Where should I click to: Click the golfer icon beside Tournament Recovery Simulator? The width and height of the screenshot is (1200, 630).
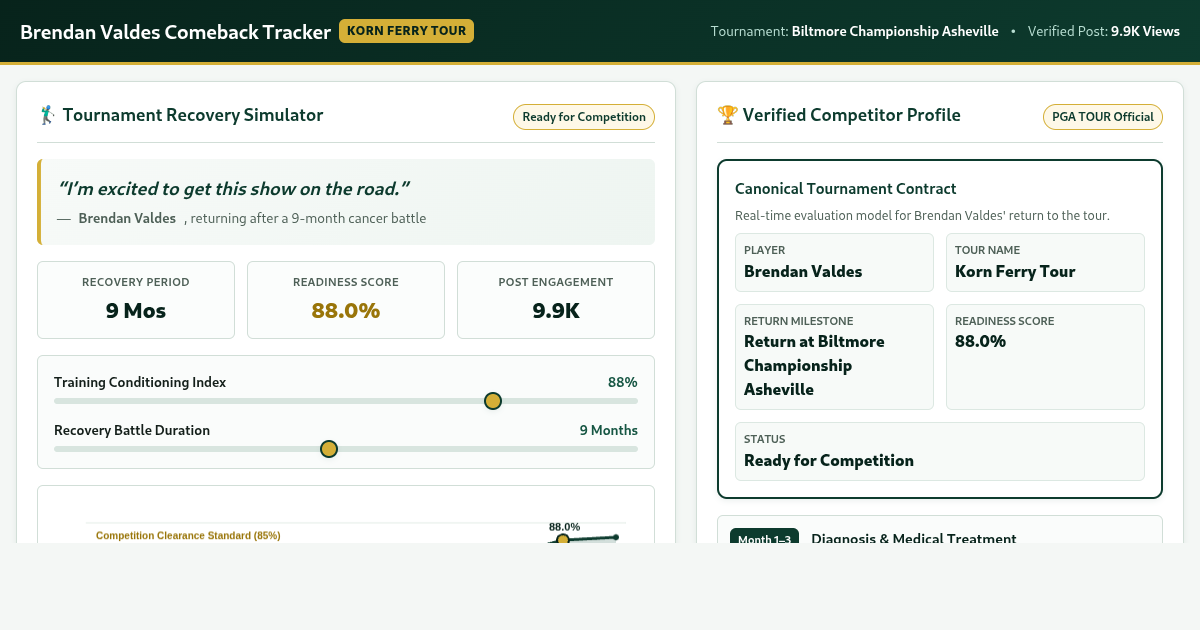pos(46,115)
